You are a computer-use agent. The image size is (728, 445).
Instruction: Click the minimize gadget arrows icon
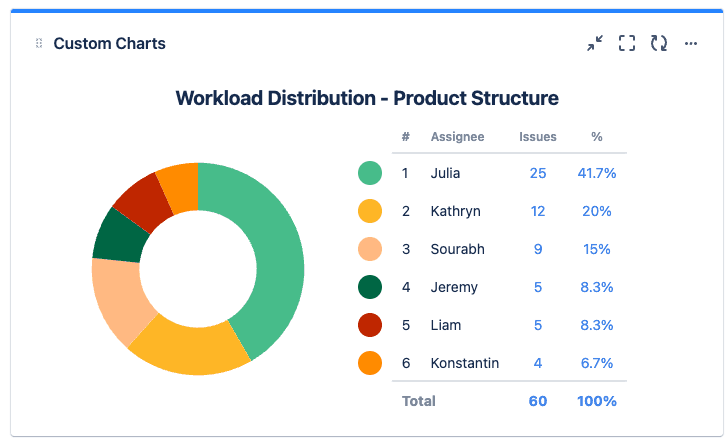595,43
